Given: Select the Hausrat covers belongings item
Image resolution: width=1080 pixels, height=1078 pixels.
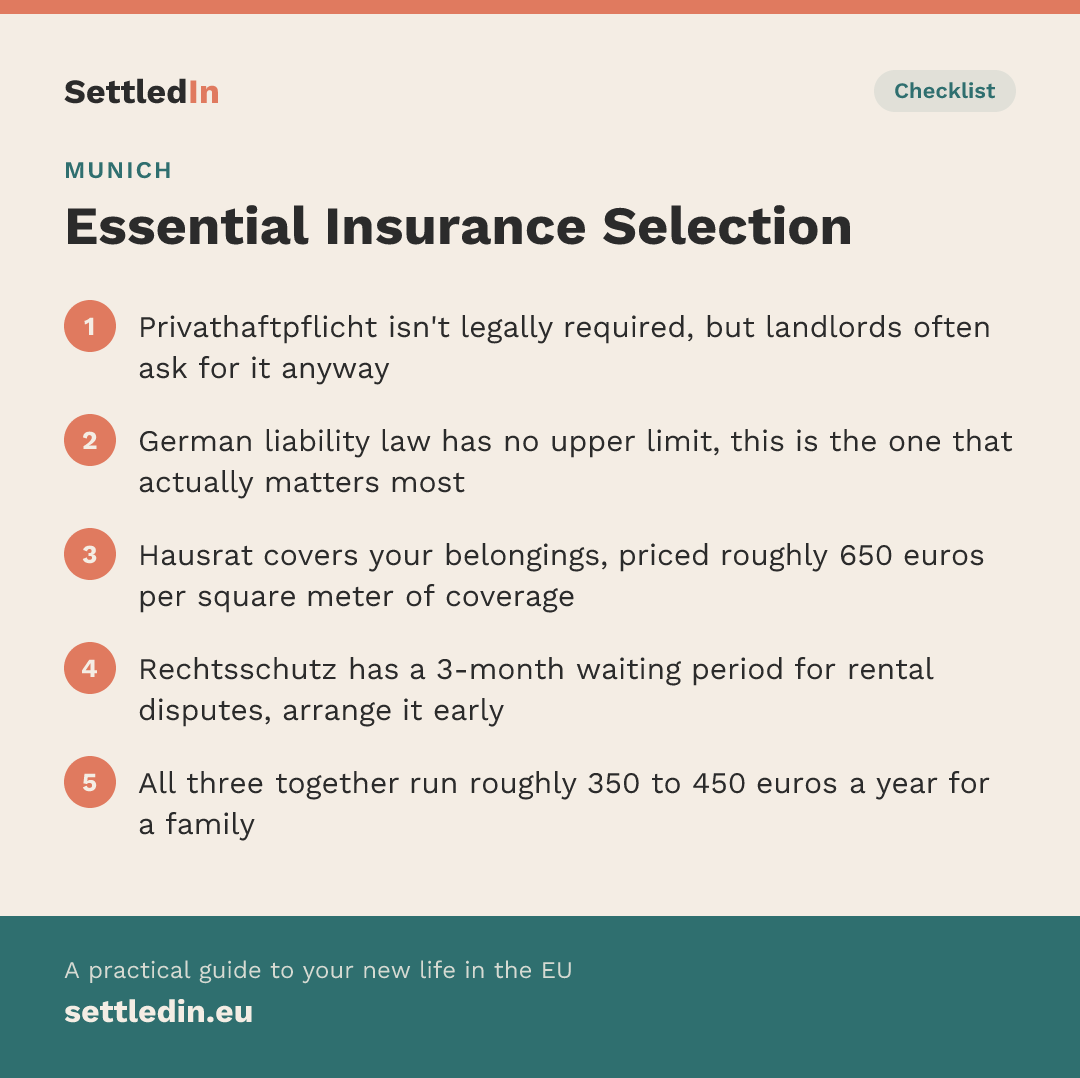Looking at the screenshot, I should click(x=561, y=575).
